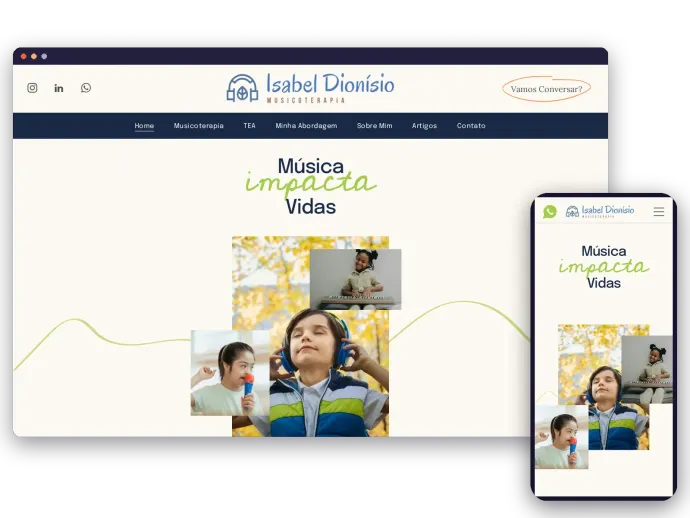Go to Minha Abordagem page
Screen dimensions: 690x518
(x=306, y=126)
